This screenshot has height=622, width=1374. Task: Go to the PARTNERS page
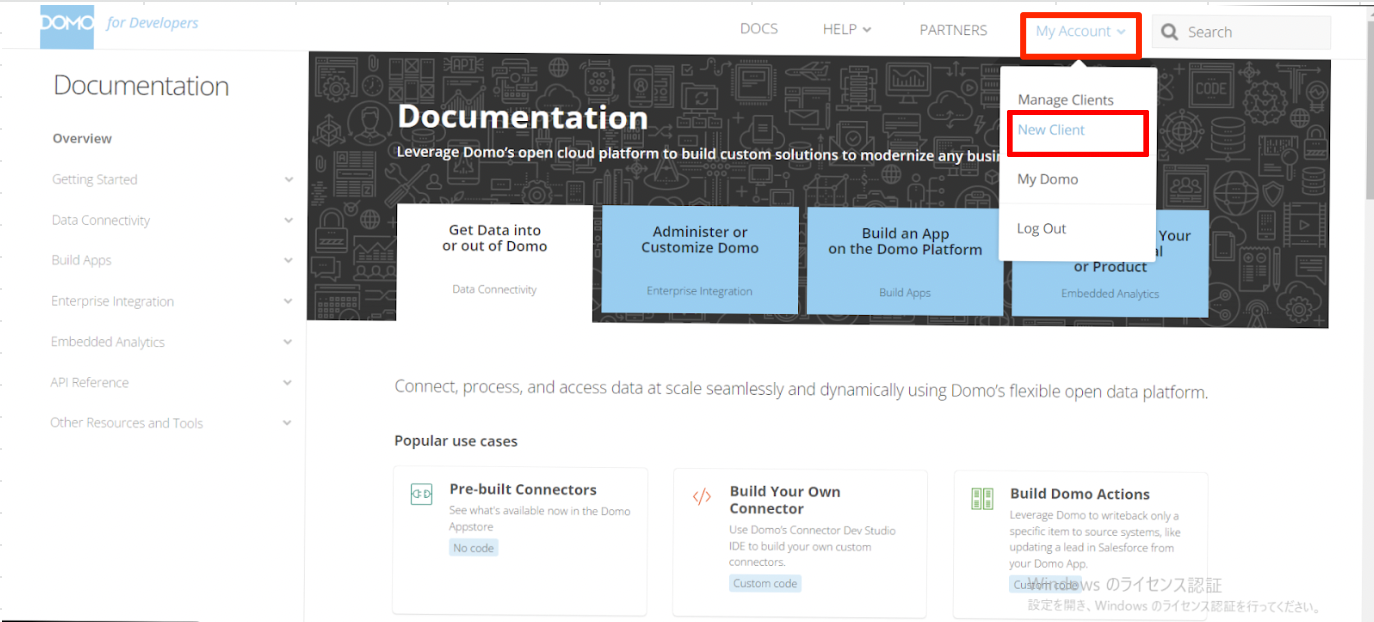pos(953,30)
